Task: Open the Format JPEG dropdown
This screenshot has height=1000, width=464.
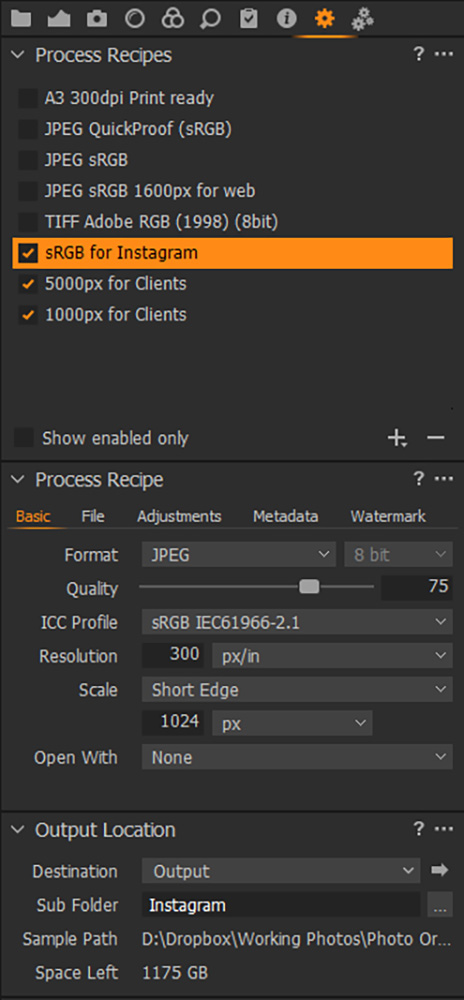Action: pyautogui.click(x=239, y=555)
